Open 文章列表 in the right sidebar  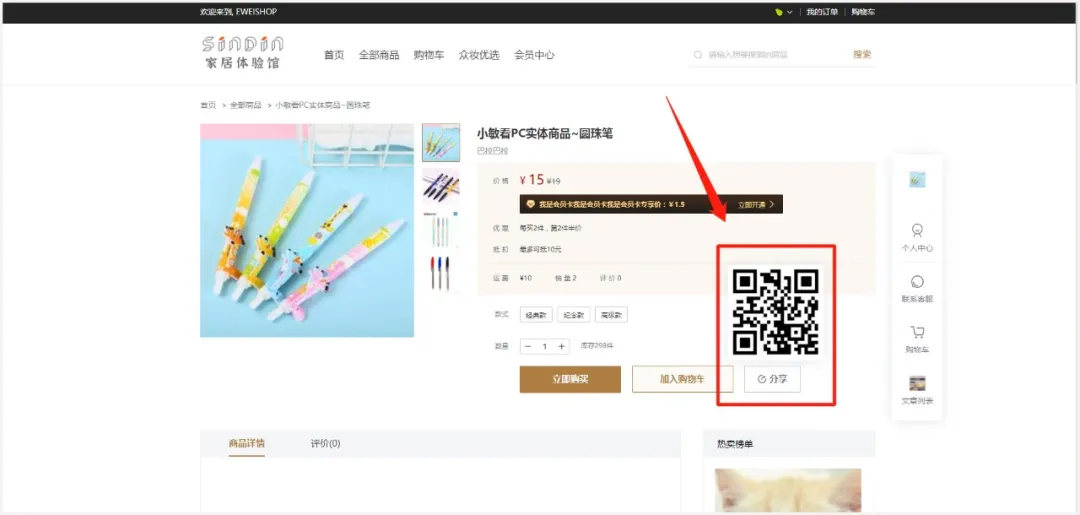click(x=917, y=389)
